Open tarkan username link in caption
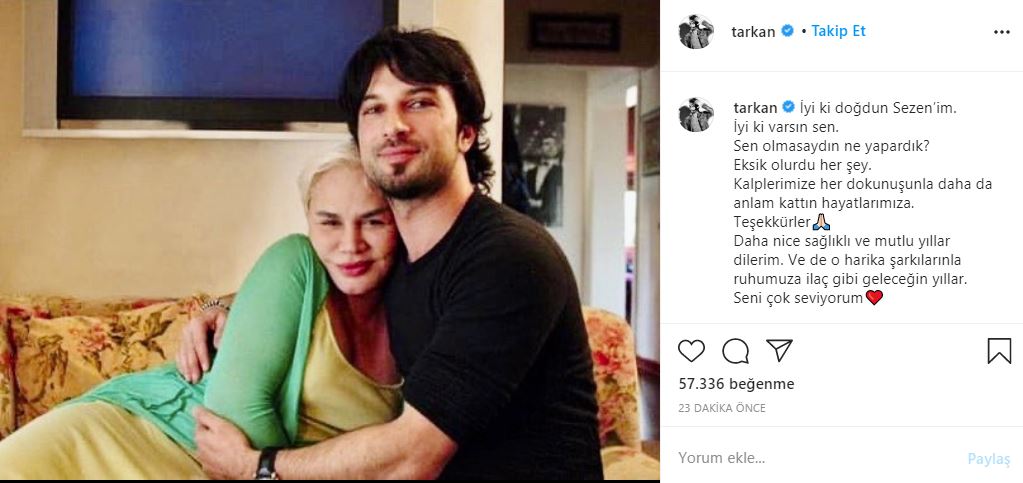Image resolution: width=1023 pixels, height=483 pixels. click(754, 108)
